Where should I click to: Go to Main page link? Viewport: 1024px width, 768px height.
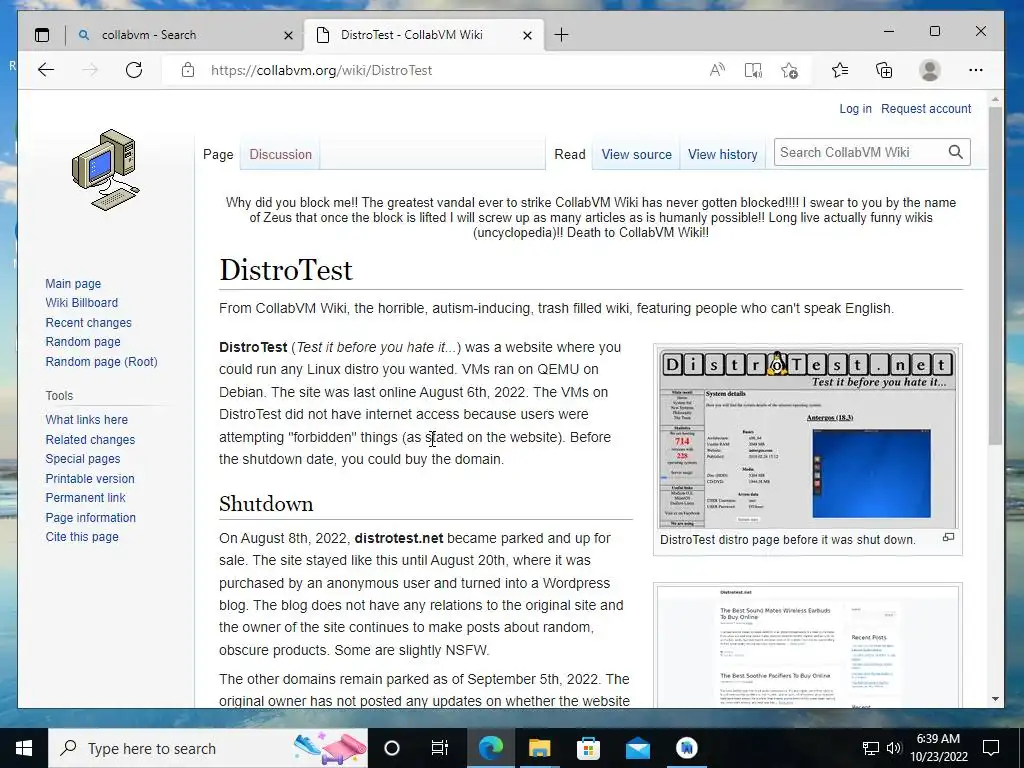tap(73, 283)
